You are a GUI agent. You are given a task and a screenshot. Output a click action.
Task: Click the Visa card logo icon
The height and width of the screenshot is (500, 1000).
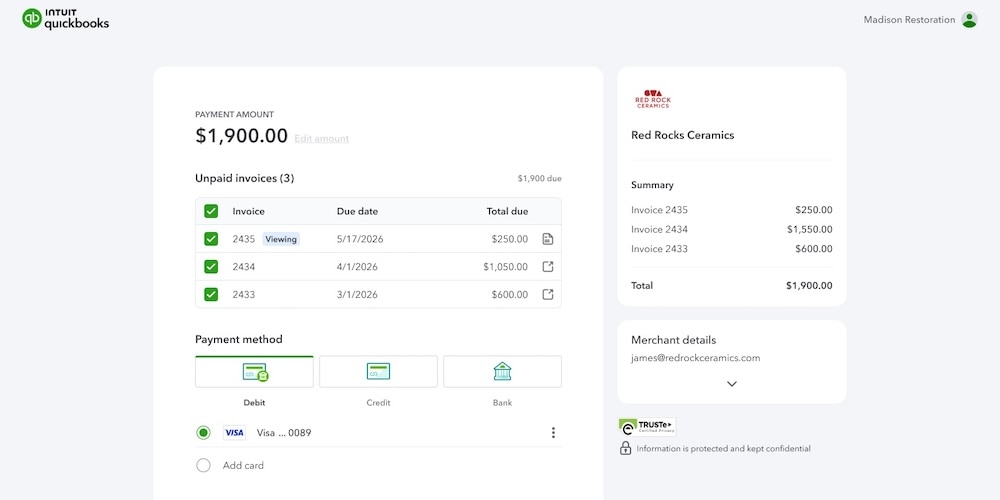pos(235,433)
